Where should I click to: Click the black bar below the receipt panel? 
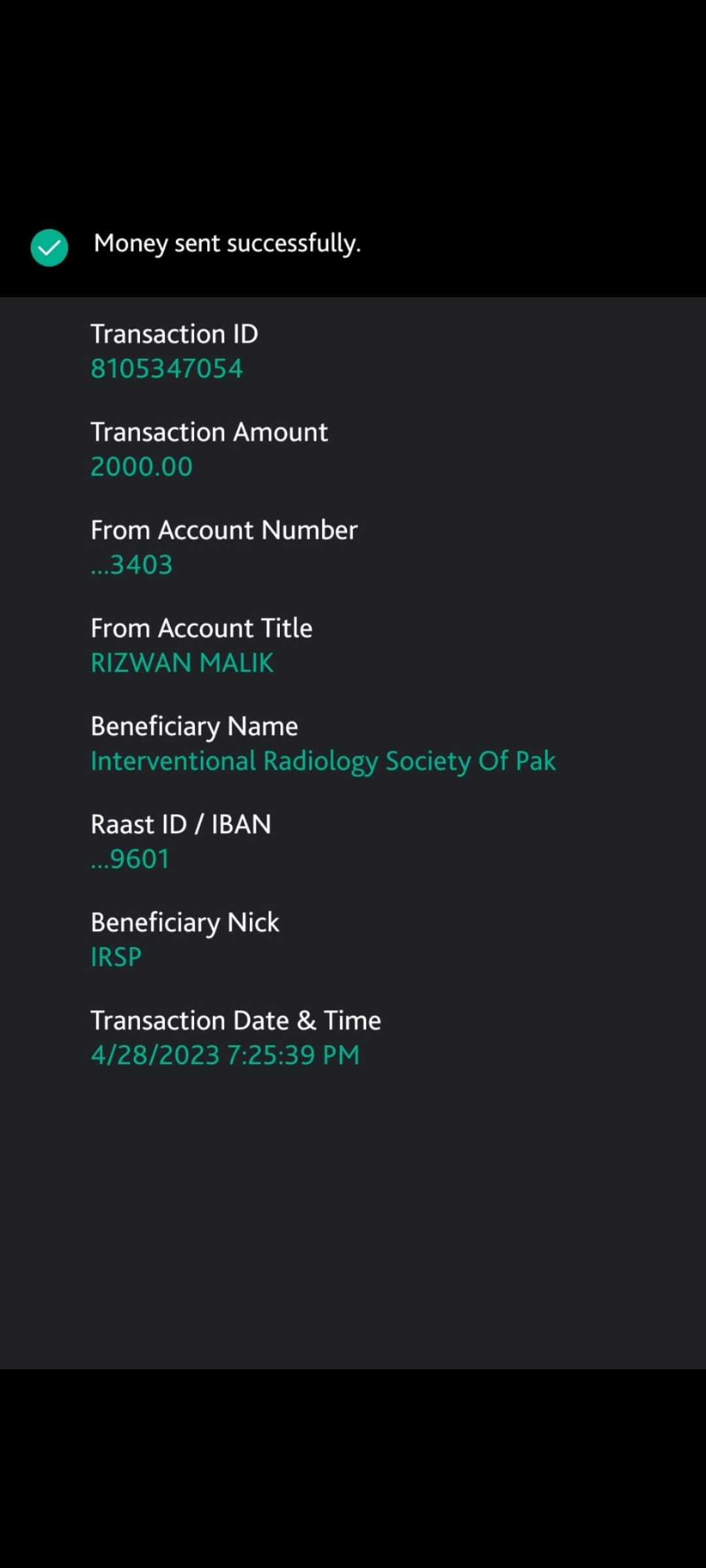point(353,1470)
